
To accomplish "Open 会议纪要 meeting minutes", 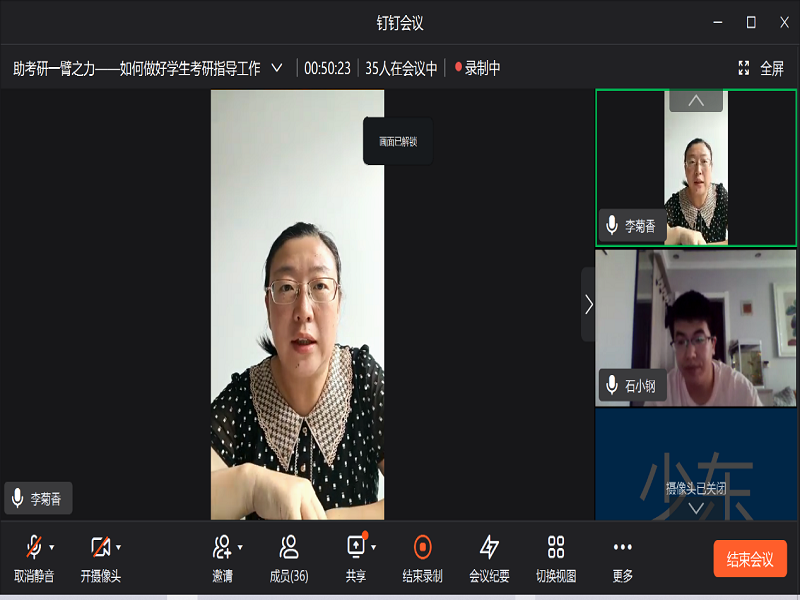I will [x=489, y=547].
